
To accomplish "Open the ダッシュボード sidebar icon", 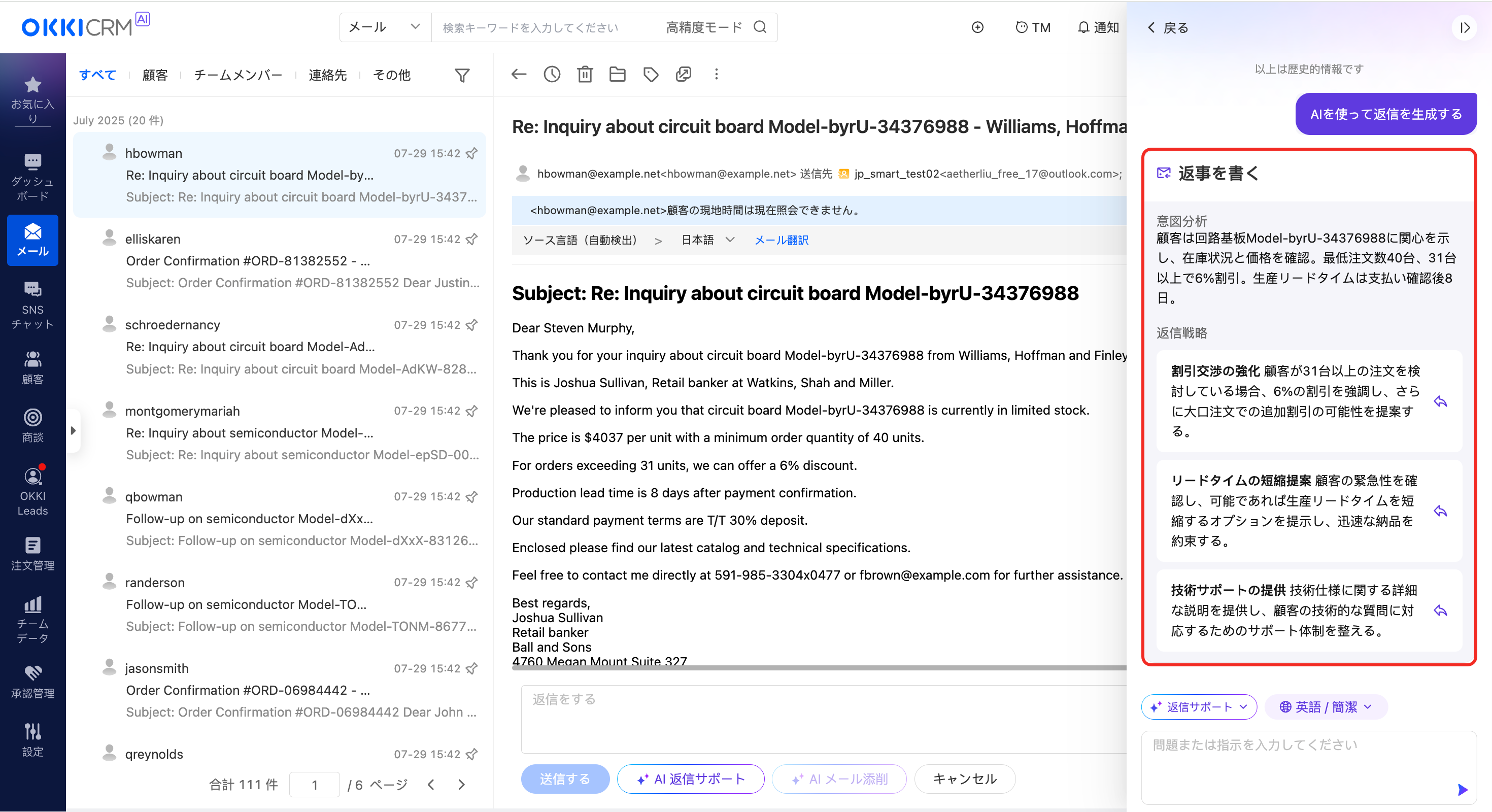I will pos(32,177).
